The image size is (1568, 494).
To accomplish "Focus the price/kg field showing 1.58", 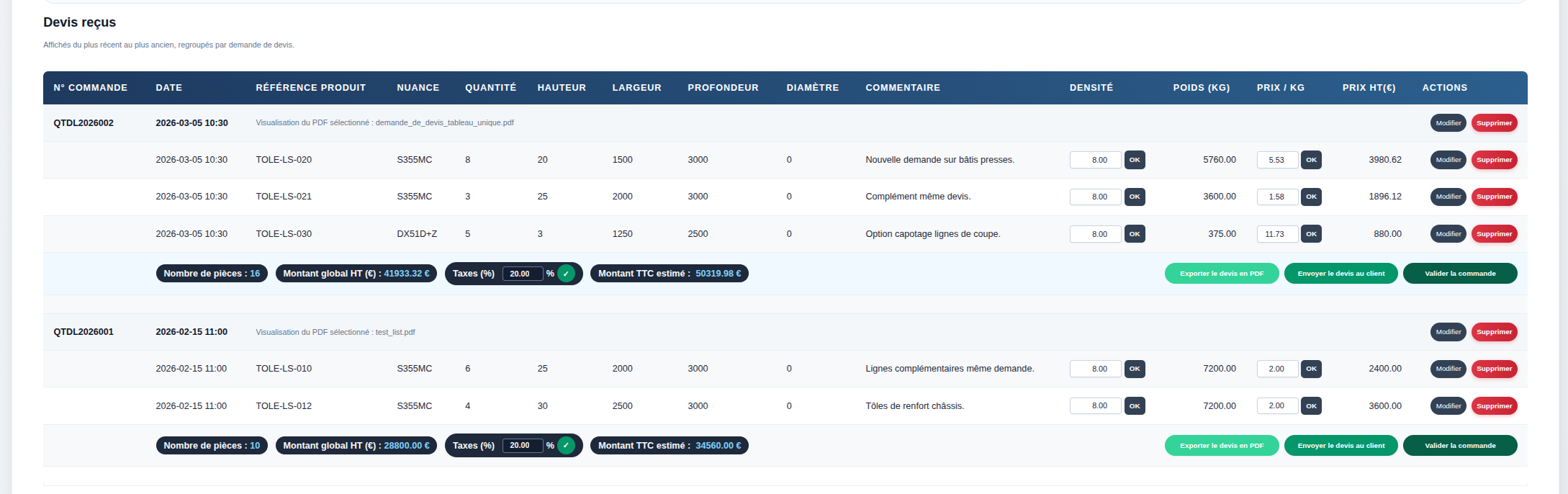I will tap(1276, 197).
